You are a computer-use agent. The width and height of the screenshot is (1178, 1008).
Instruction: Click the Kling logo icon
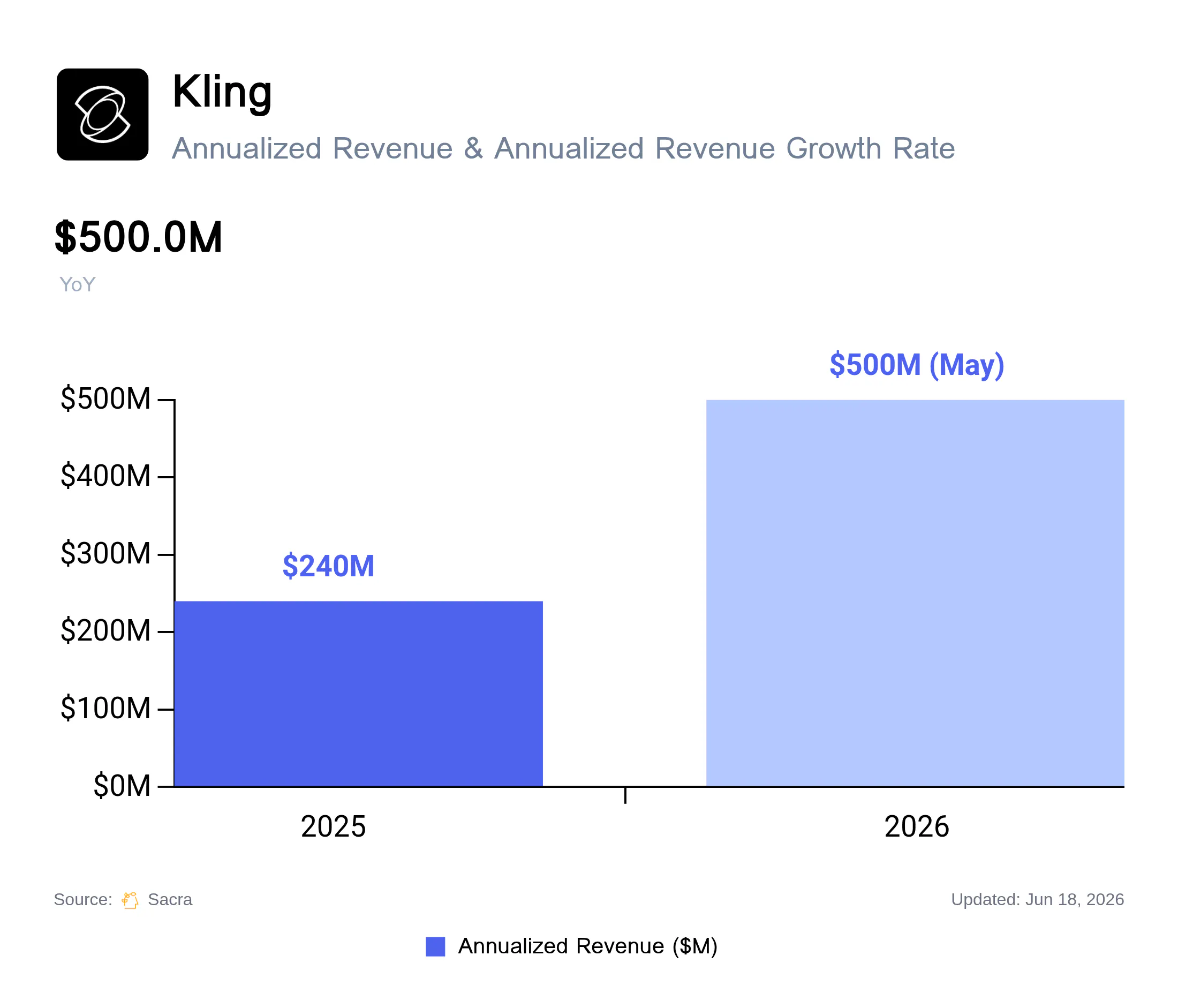pos(102,114)
